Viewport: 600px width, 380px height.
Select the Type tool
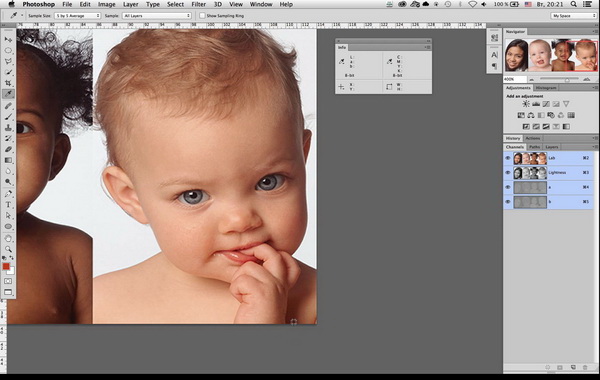pos(8,205)
